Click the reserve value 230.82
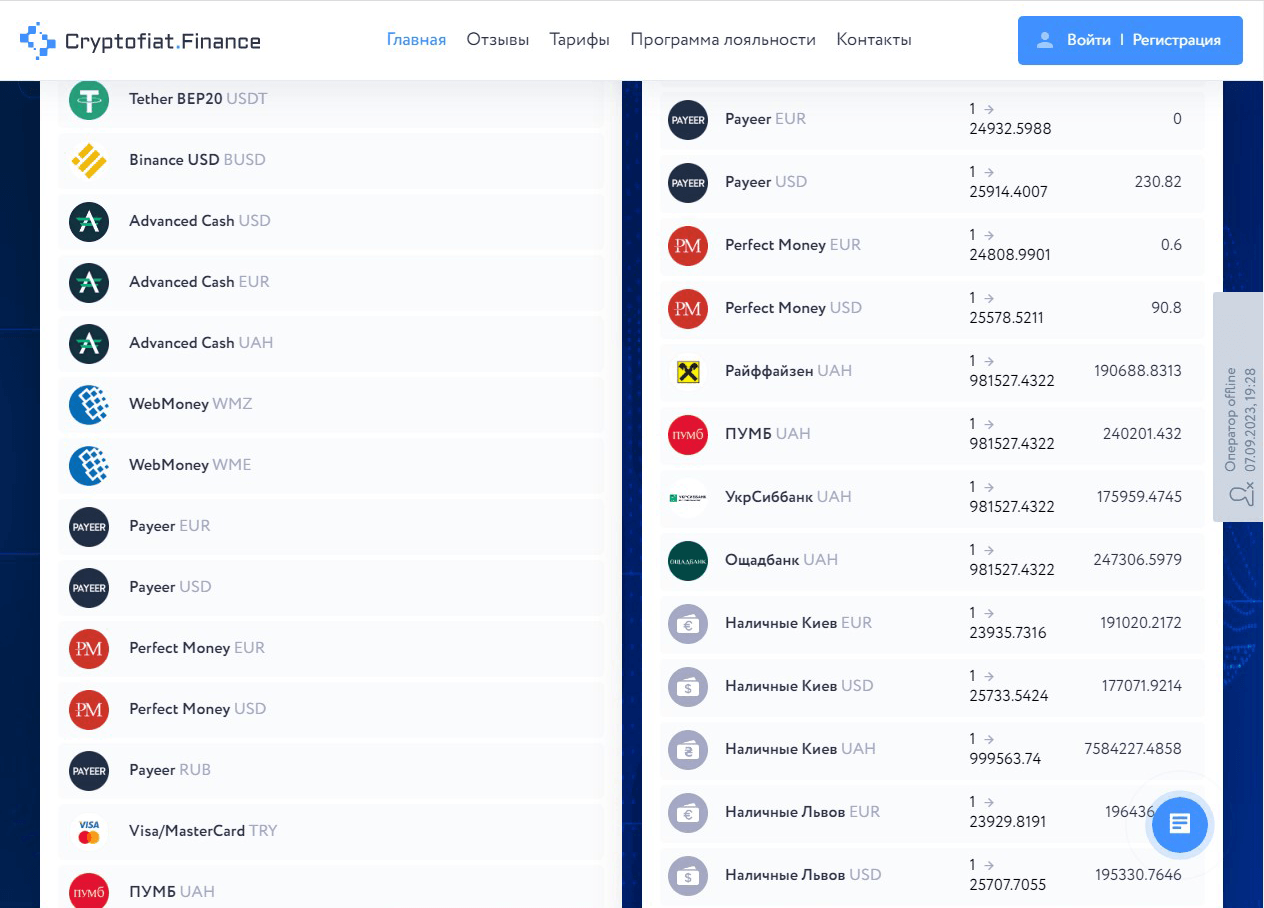Screen dimensions: 1264x908 tap(1159, 182)
